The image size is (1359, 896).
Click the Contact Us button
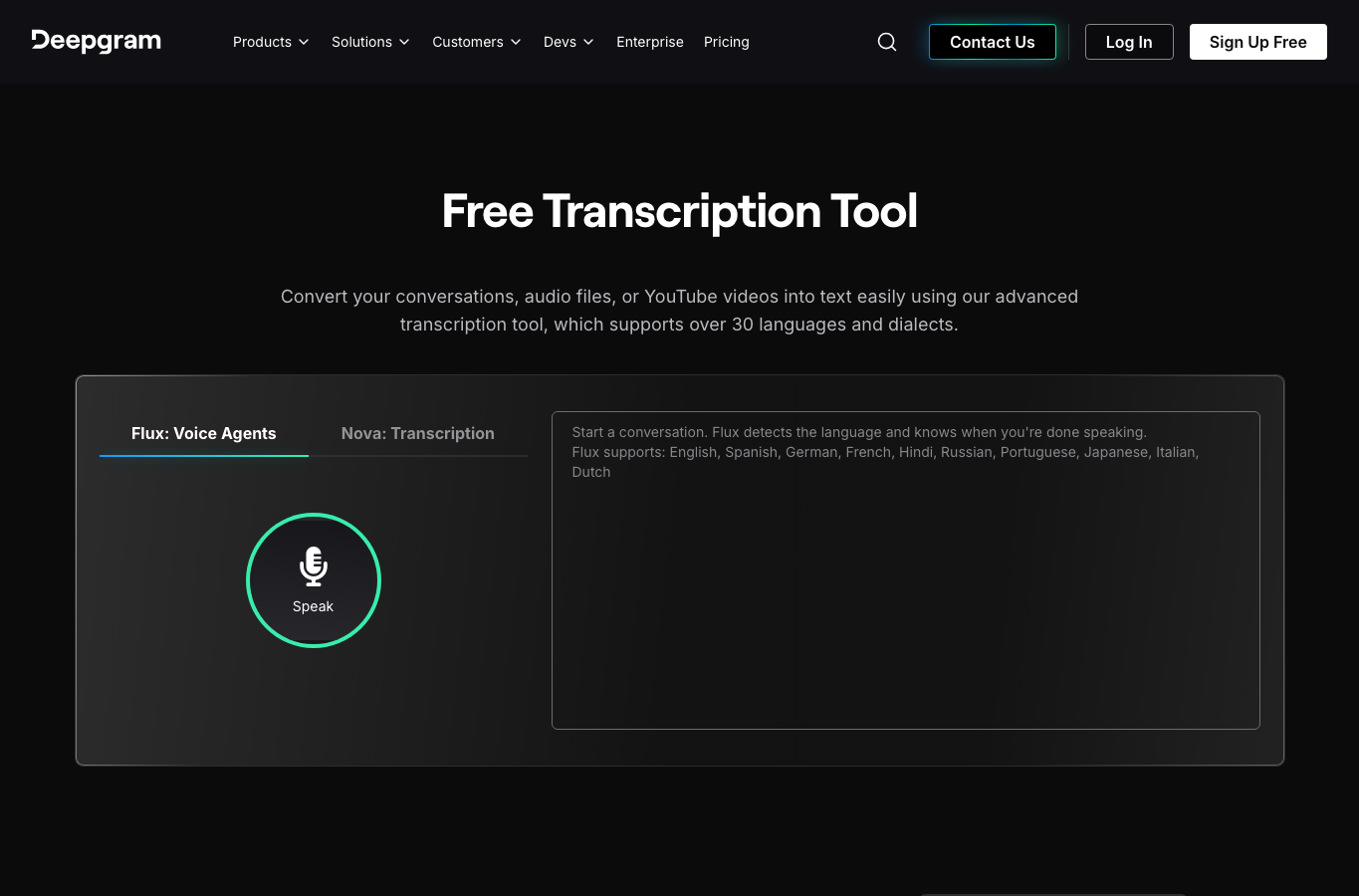click(x=993, y=42)
